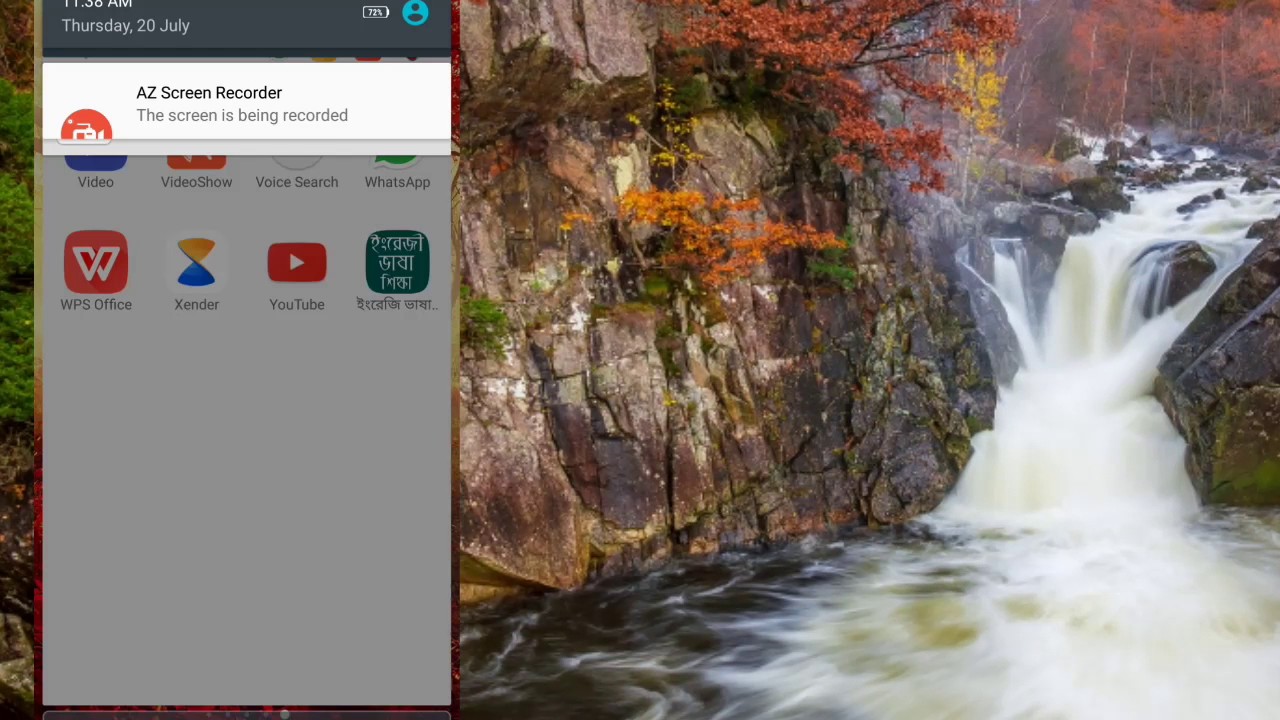Tap the YouTube label

pyautogui.click(x=297, y=304)
